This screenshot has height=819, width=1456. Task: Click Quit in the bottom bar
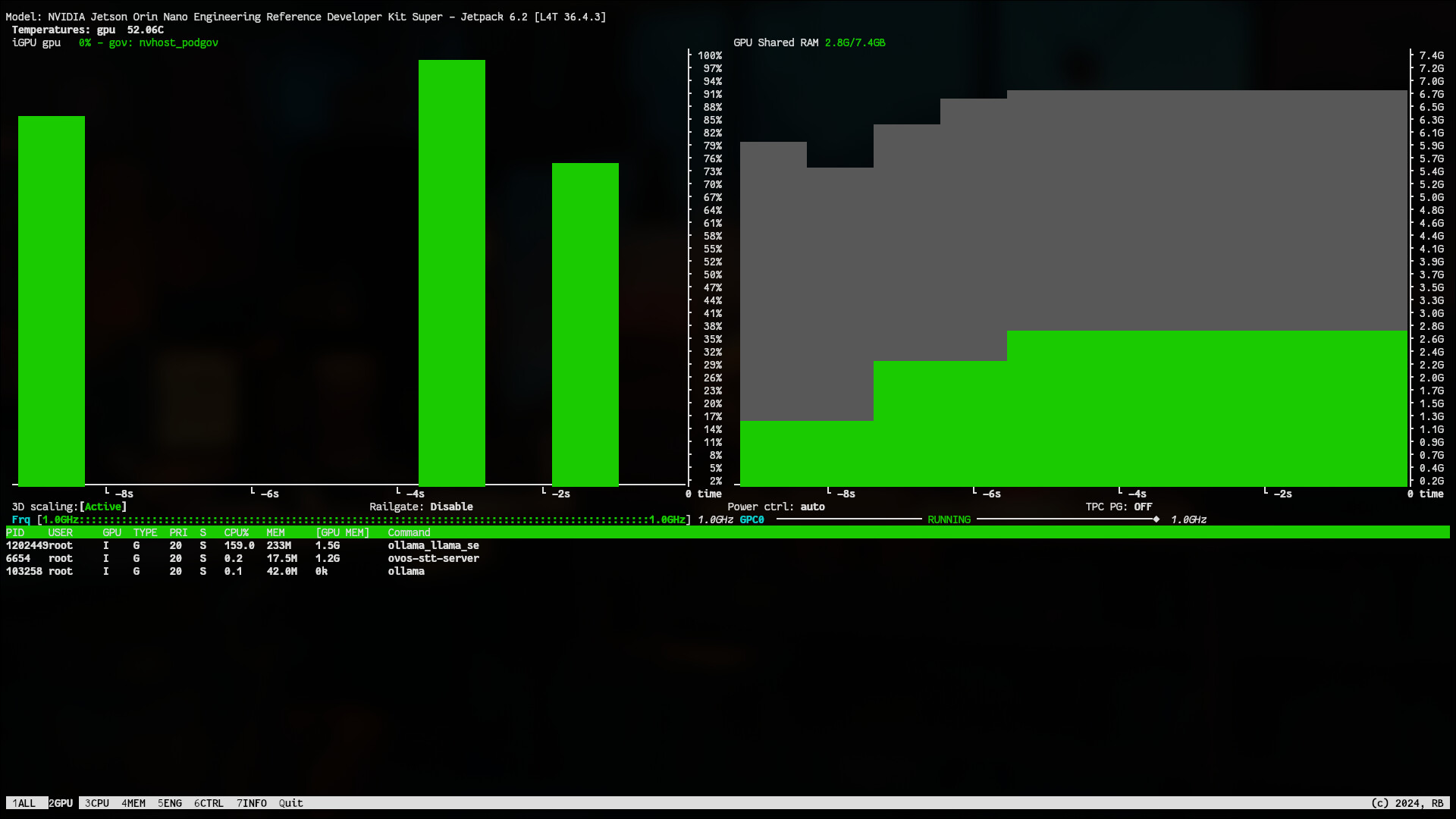point(290,803)
